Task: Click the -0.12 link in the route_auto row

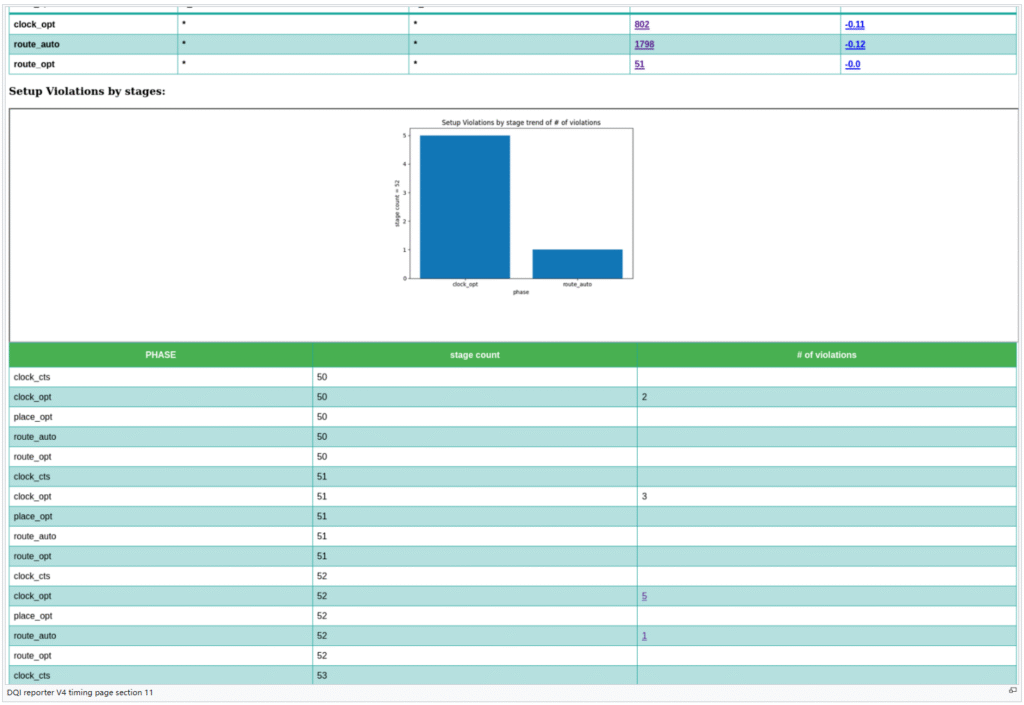Action: 854,44
